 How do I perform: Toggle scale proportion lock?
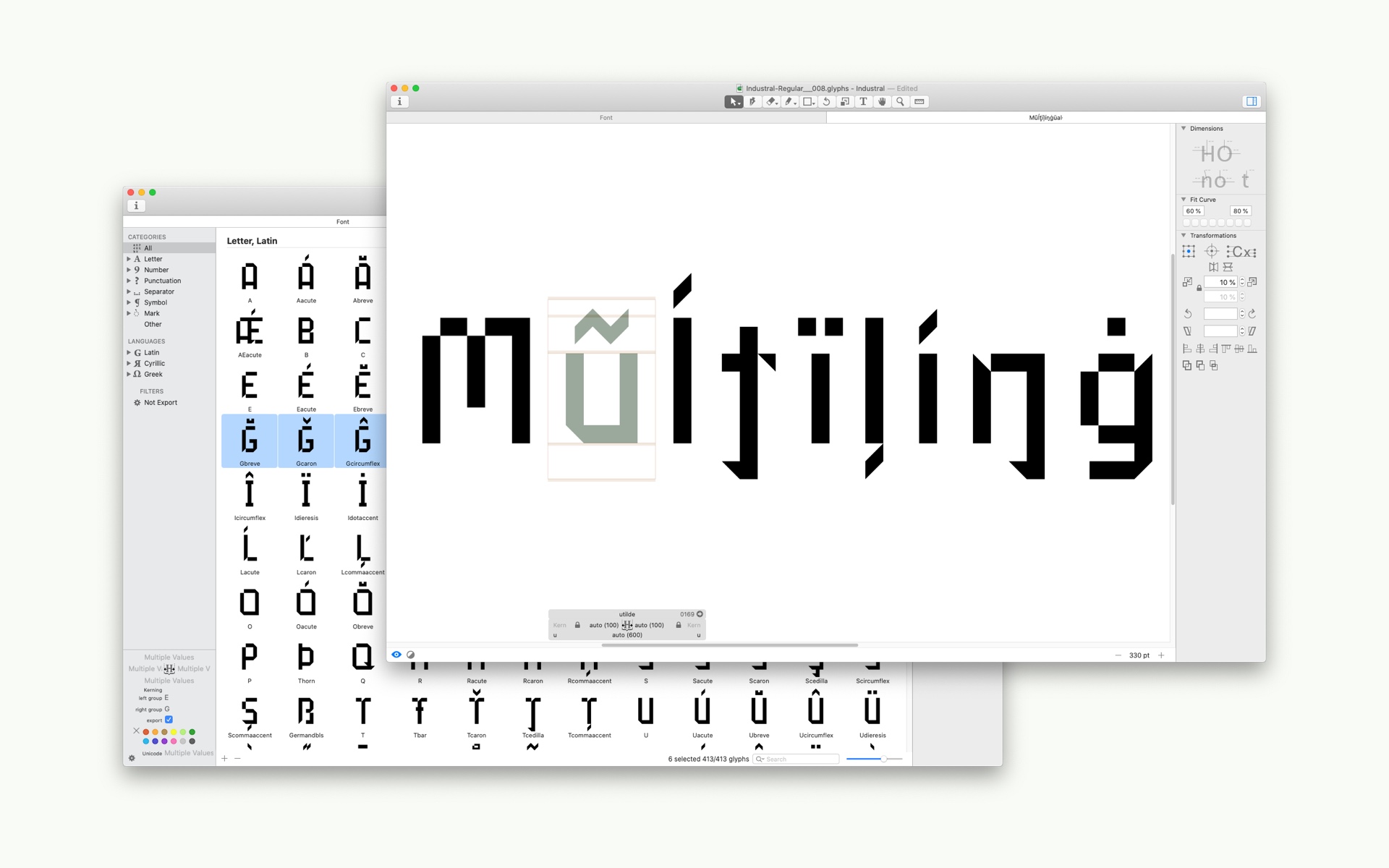(x=1199, y=289)
